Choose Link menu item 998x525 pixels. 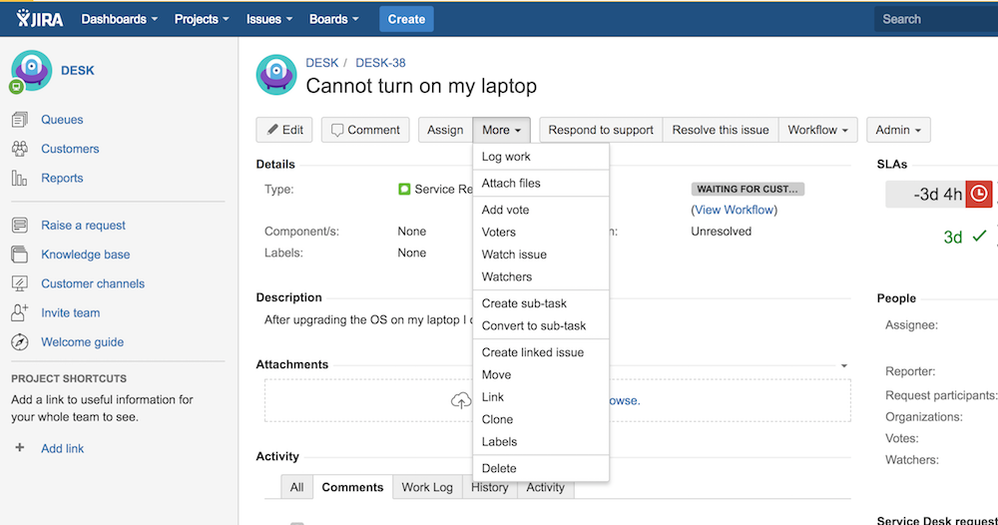[x=541, y=397]
